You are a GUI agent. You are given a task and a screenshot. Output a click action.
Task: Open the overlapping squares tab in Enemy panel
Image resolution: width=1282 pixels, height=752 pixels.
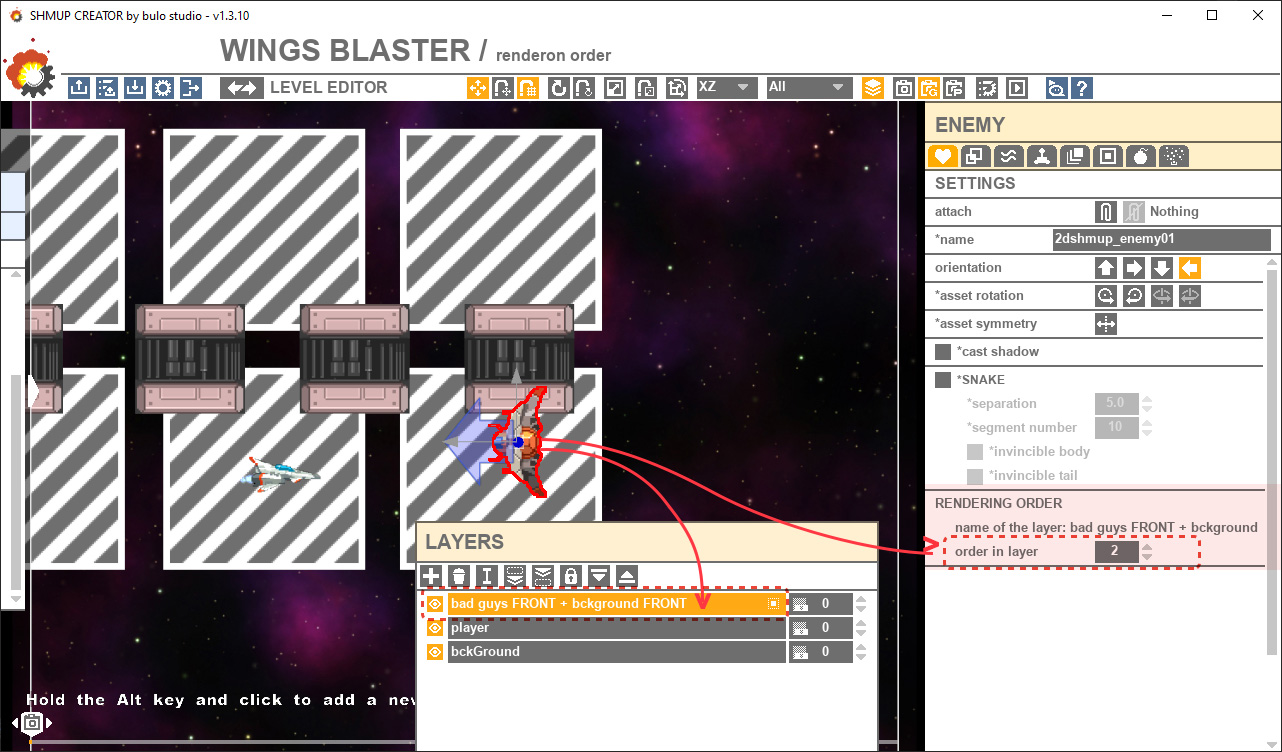(976, 156)
